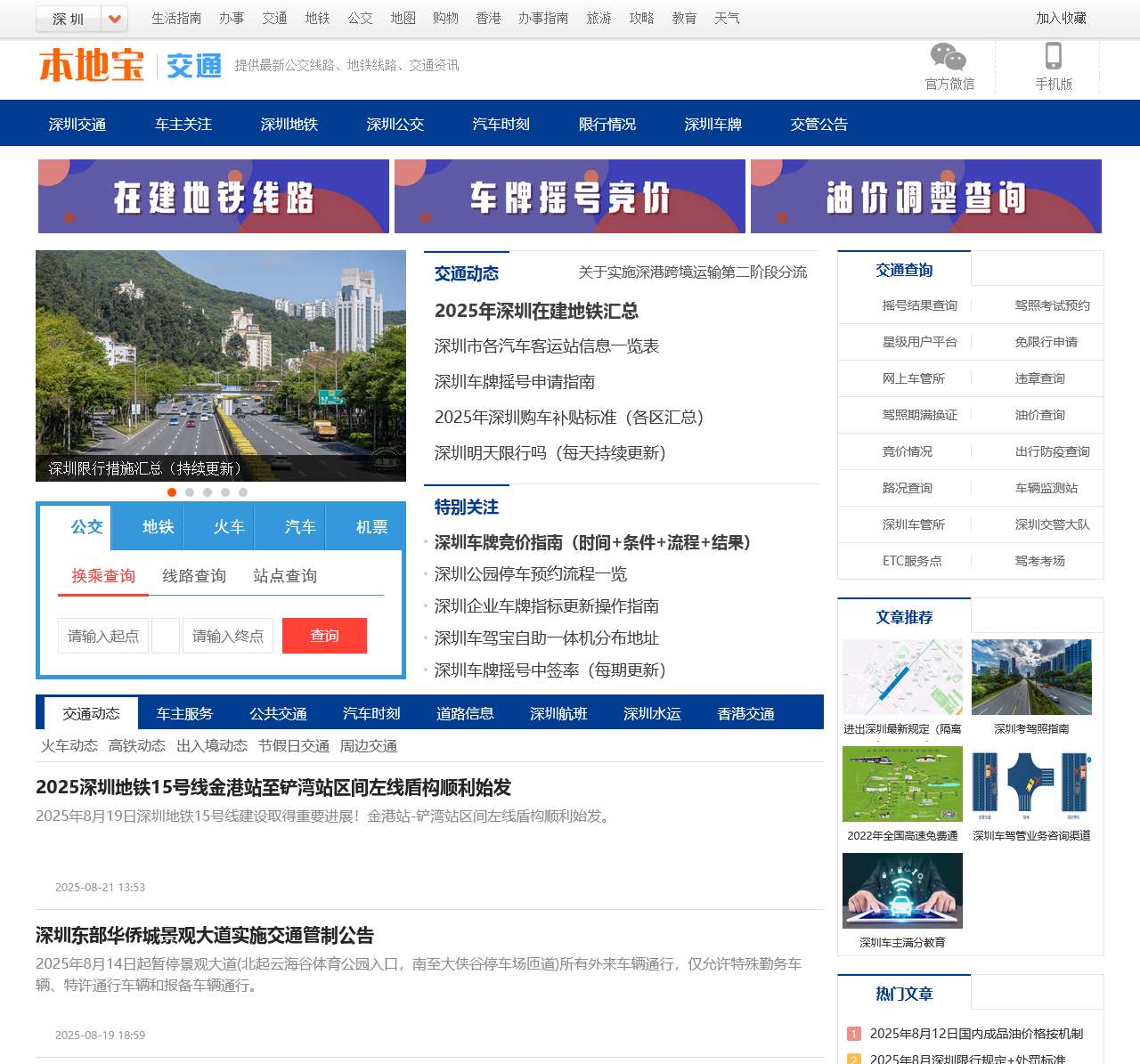Viewport: 1140px width, 1064px height.
Task: Open 深圳地铁 in the blue navigation bar
Action: click(289, 124)
